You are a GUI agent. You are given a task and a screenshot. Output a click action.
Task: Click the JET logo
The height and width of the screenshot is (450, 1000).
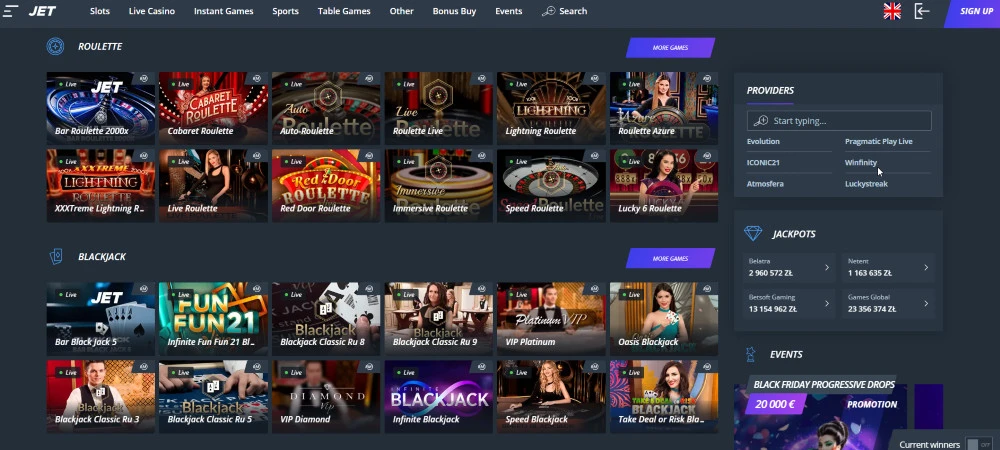click(x=42, y=11)
